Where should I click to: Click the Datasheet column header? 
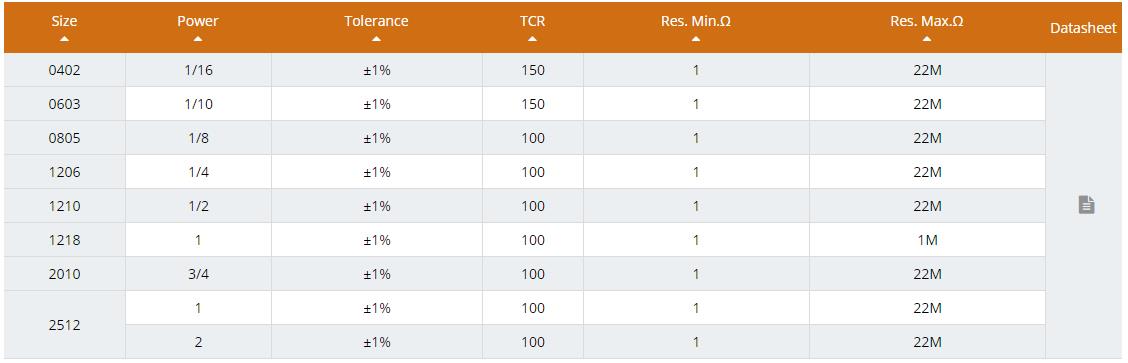click(1083, 27)
